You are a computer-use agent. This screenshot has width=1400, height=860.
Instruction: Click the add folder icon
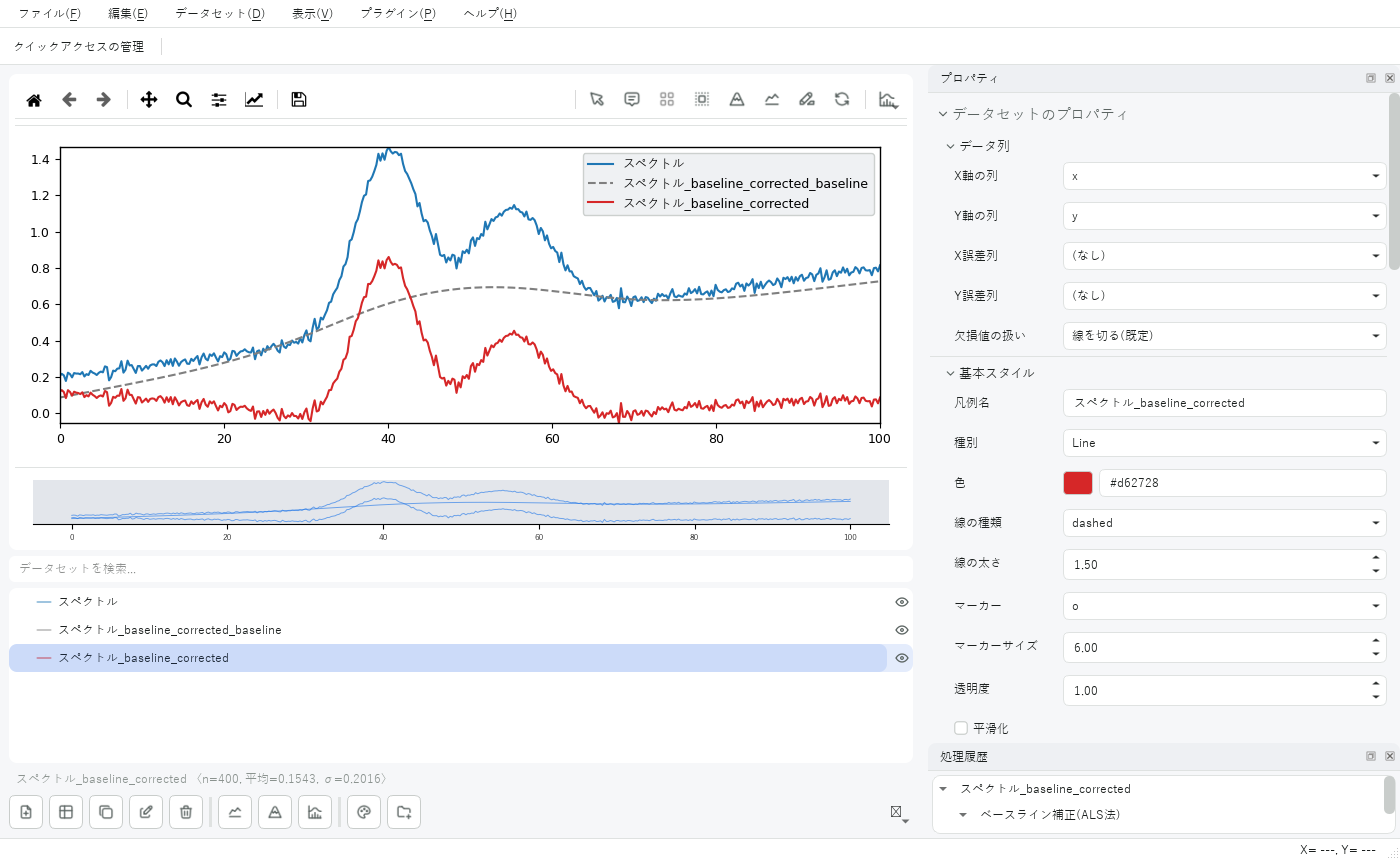[x=404, y=812]
